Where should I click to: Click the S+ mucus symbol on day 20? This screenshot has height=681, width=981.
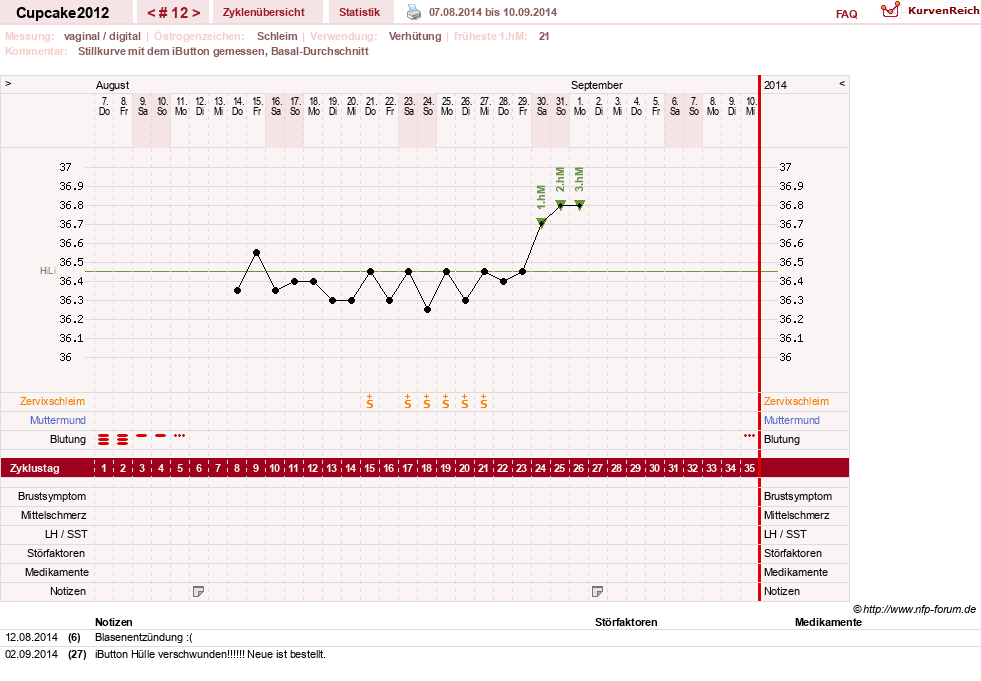[x=465, y=401]
